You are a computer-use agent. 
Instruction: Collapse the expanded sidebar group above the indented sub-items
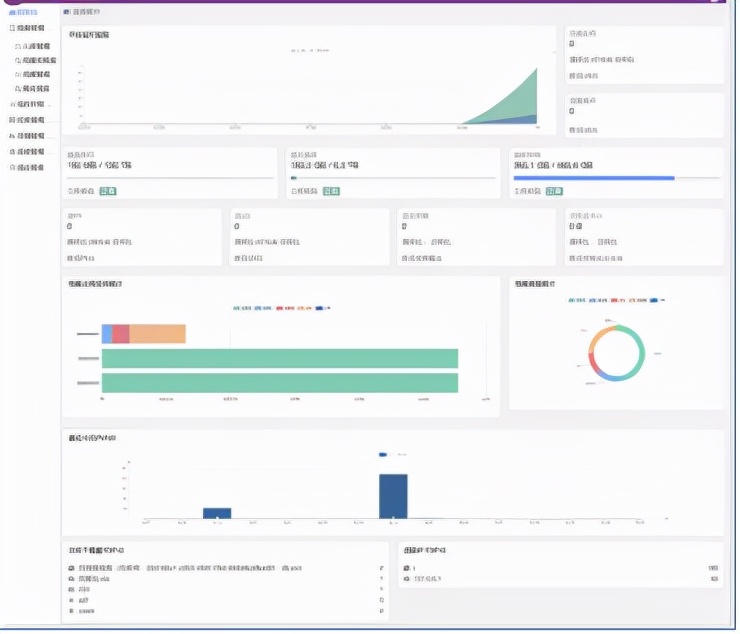tap(27, 28)
